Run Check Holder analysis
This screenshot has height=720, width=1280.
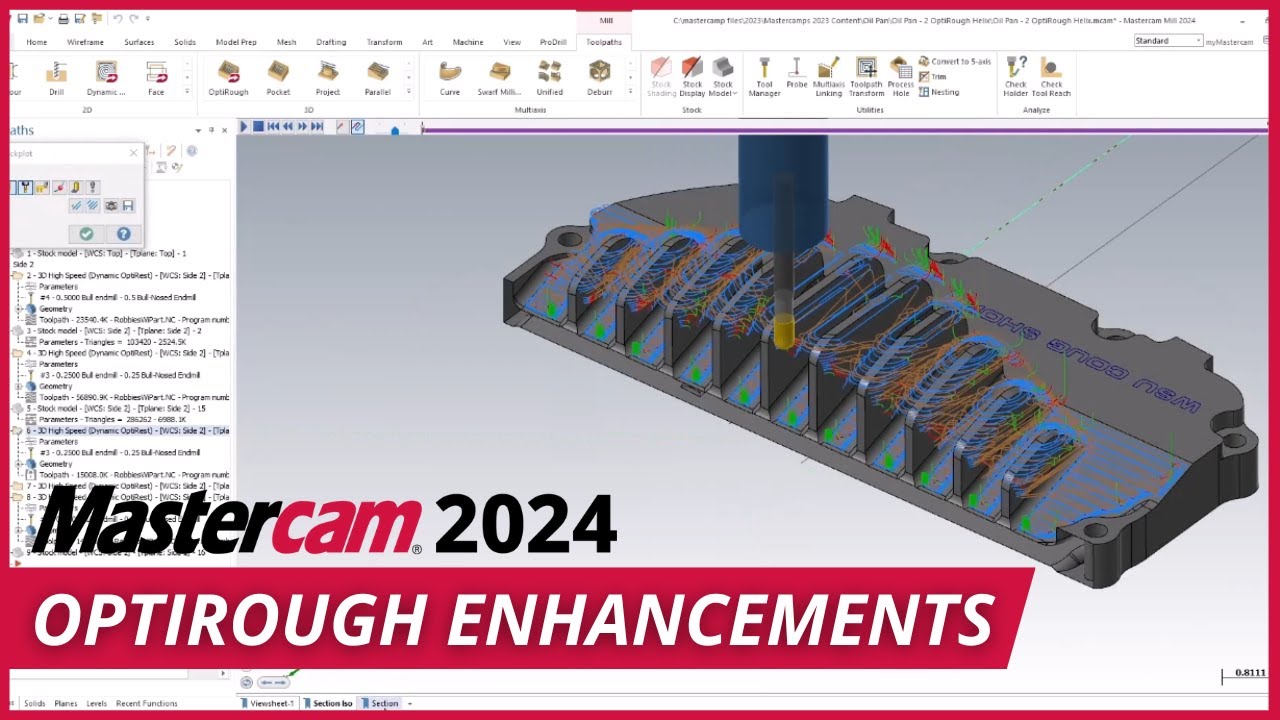click(1016, 77)
